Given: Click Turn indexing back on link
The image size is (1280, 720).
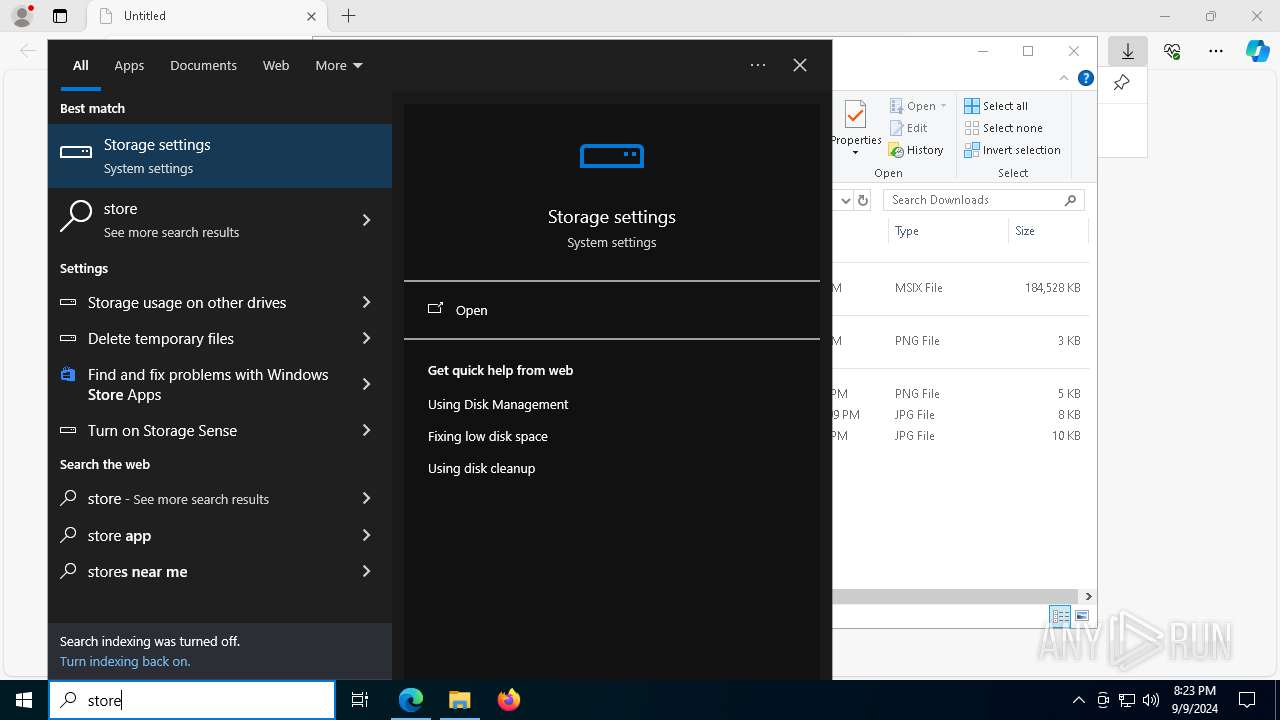Looking at the screenshot, I should coord(125,661).
